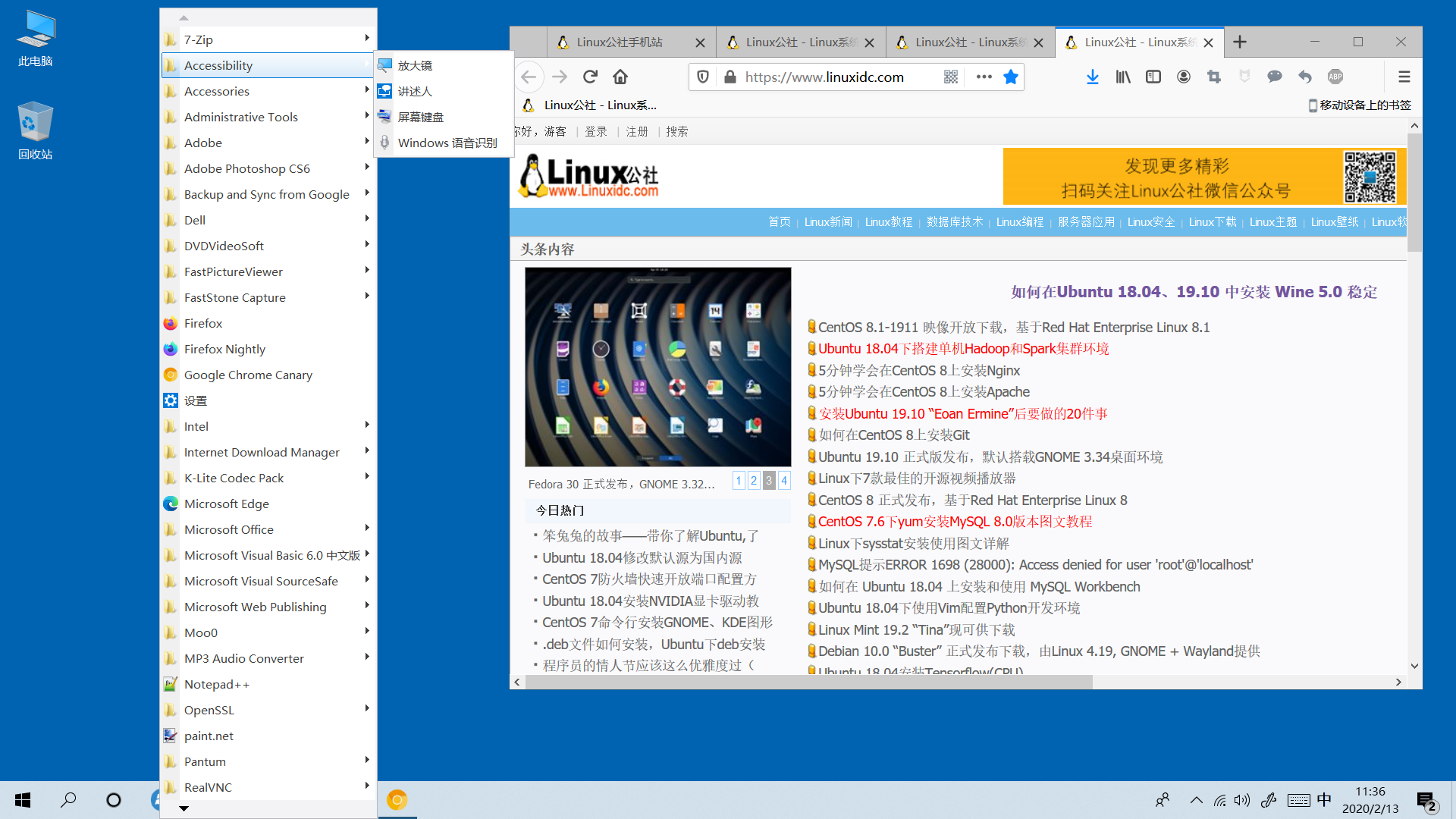Open Google Chrome Canary from the Start menu

(x=248, y=375)
